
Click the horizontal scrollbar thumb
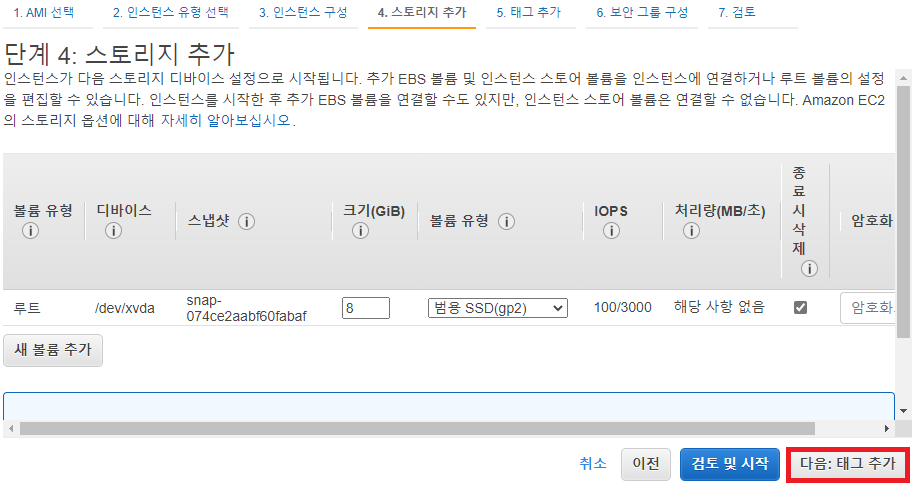417,428
